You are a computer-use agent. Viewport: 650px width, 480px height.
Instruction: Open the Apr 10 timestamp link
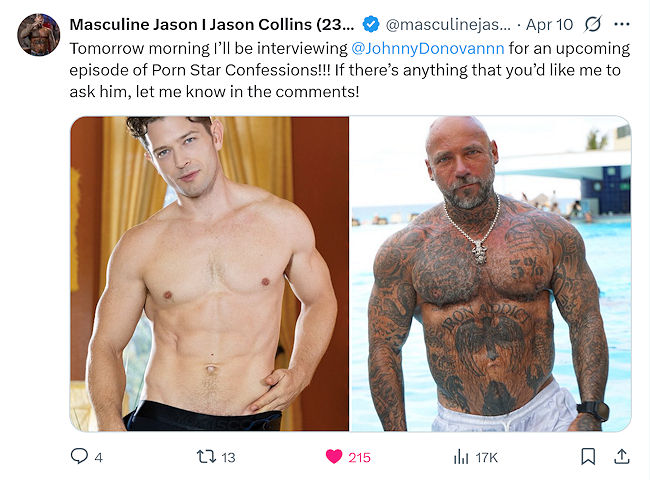point(549,25)
